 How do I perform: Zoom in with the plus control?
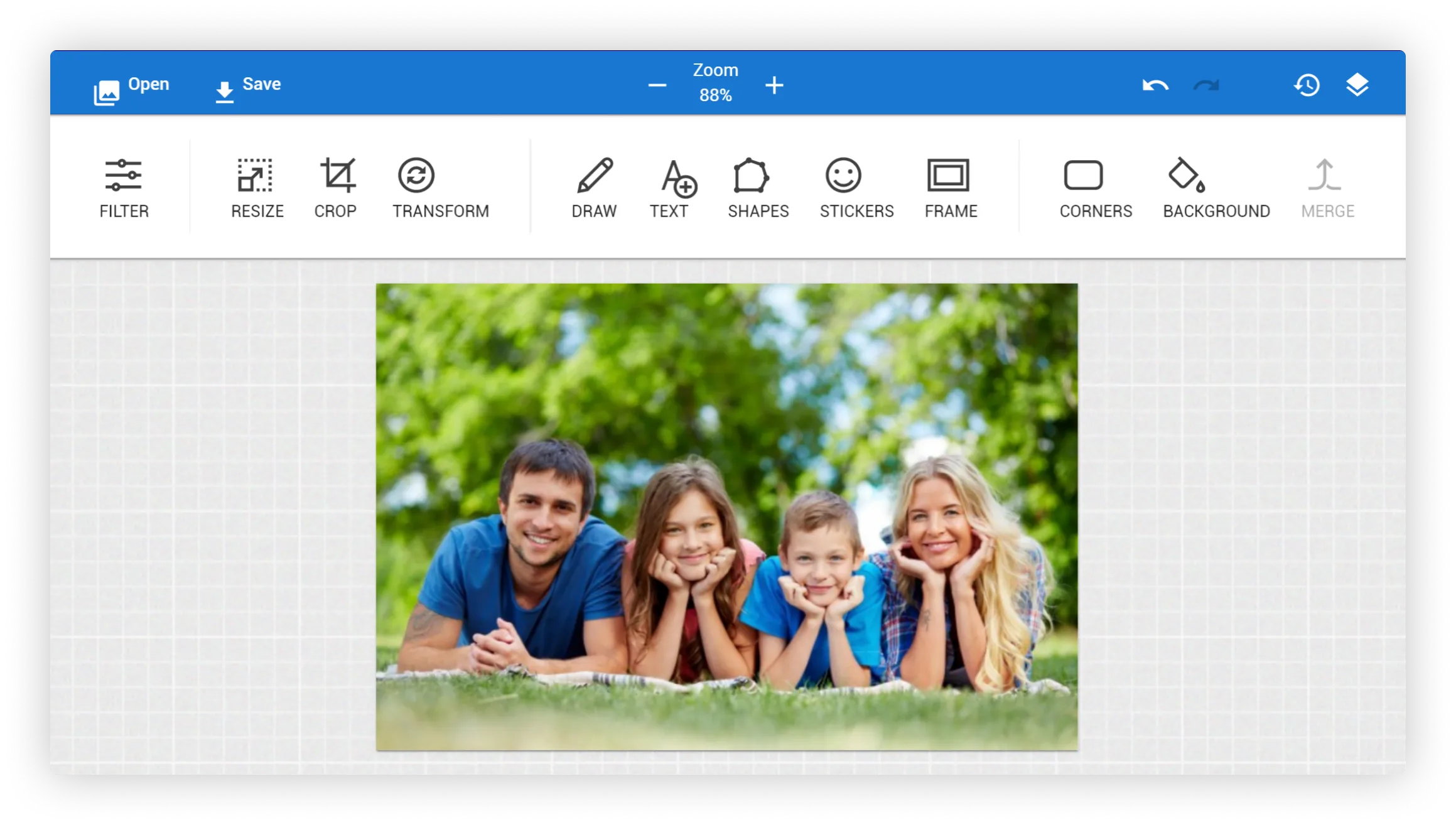[x=774, y=85]
